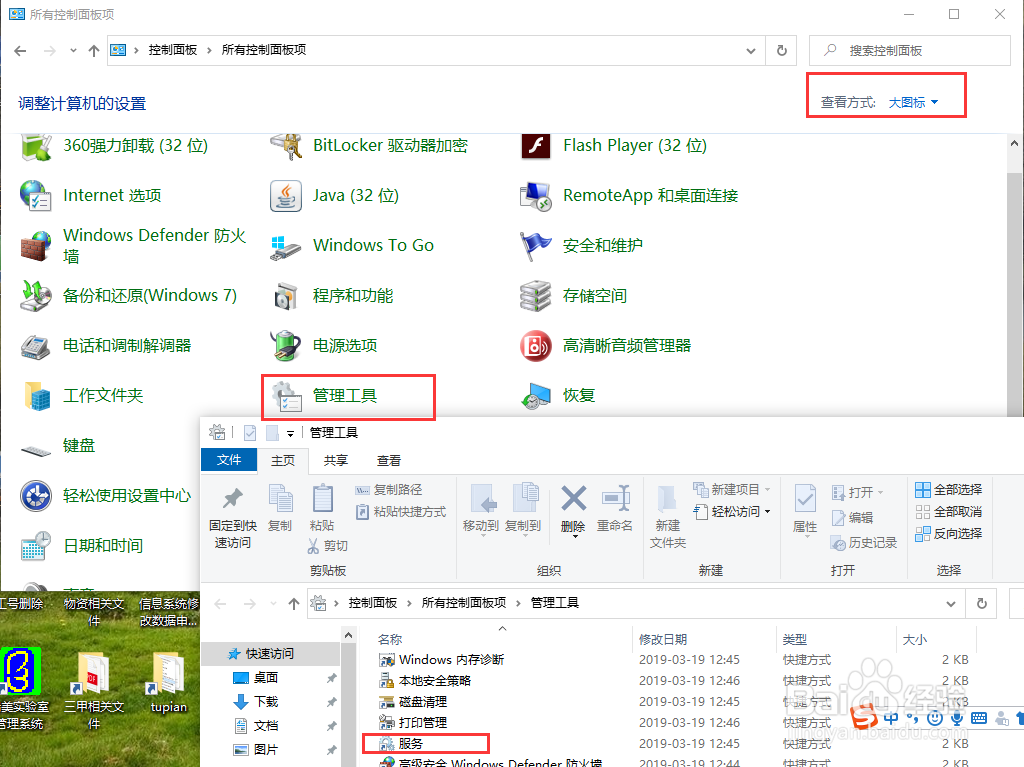1024x767 pixels.
Task: Open Java (32 位) icon
Action: 286,196
